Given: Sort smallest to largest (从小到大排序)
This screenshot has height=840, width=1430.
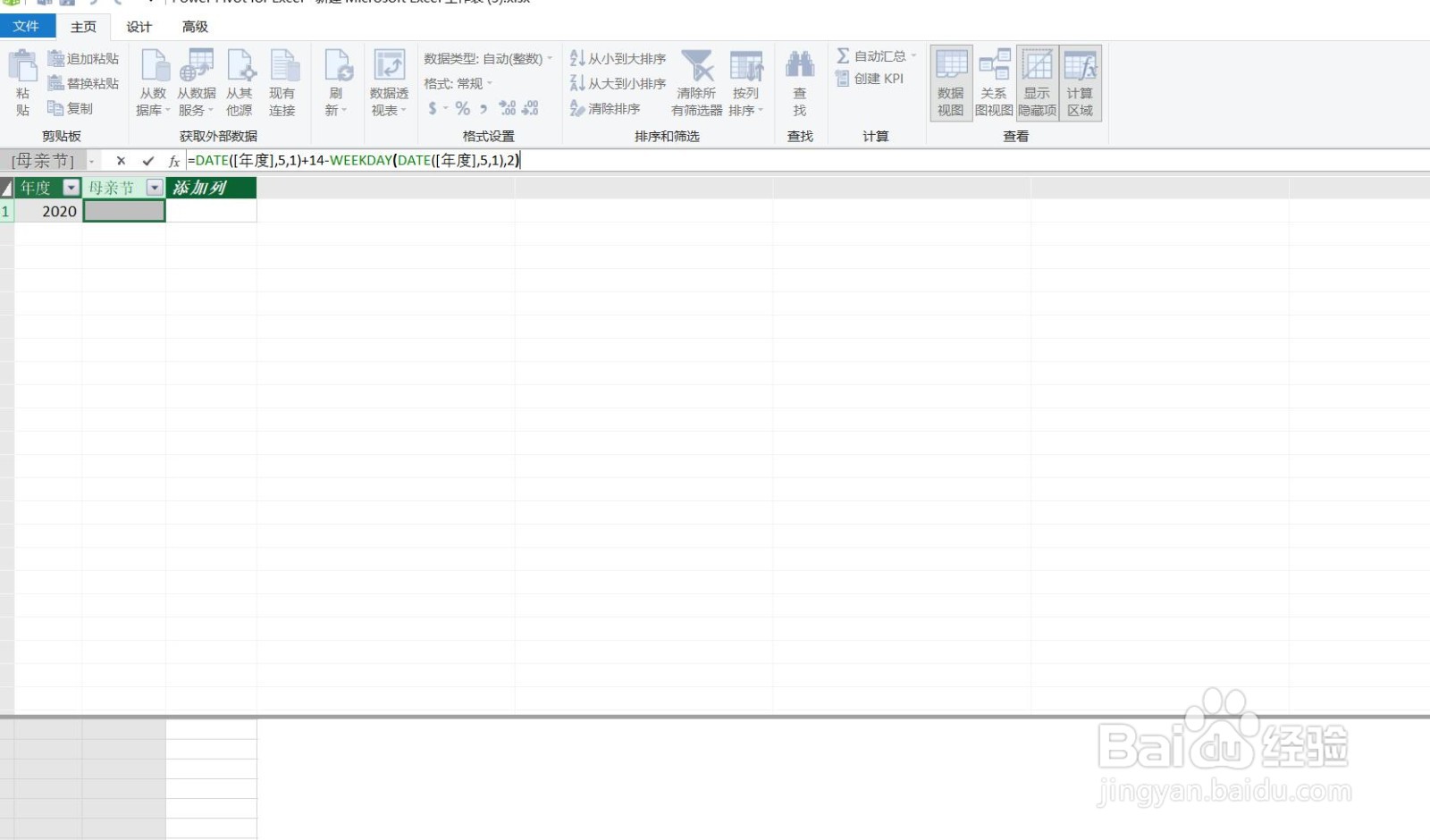Looking at the screenshot, I should click(x=618, y=59).
